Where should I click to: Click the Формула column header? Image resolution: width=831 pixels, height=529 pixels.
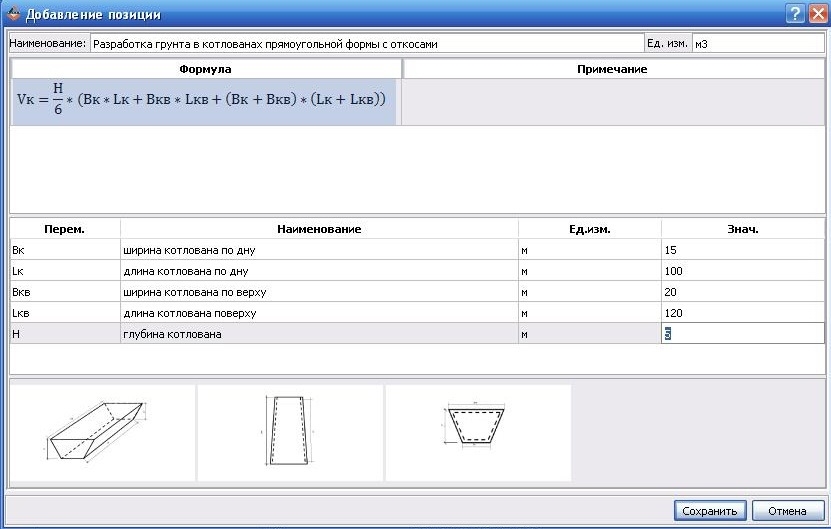pos(205,69)
